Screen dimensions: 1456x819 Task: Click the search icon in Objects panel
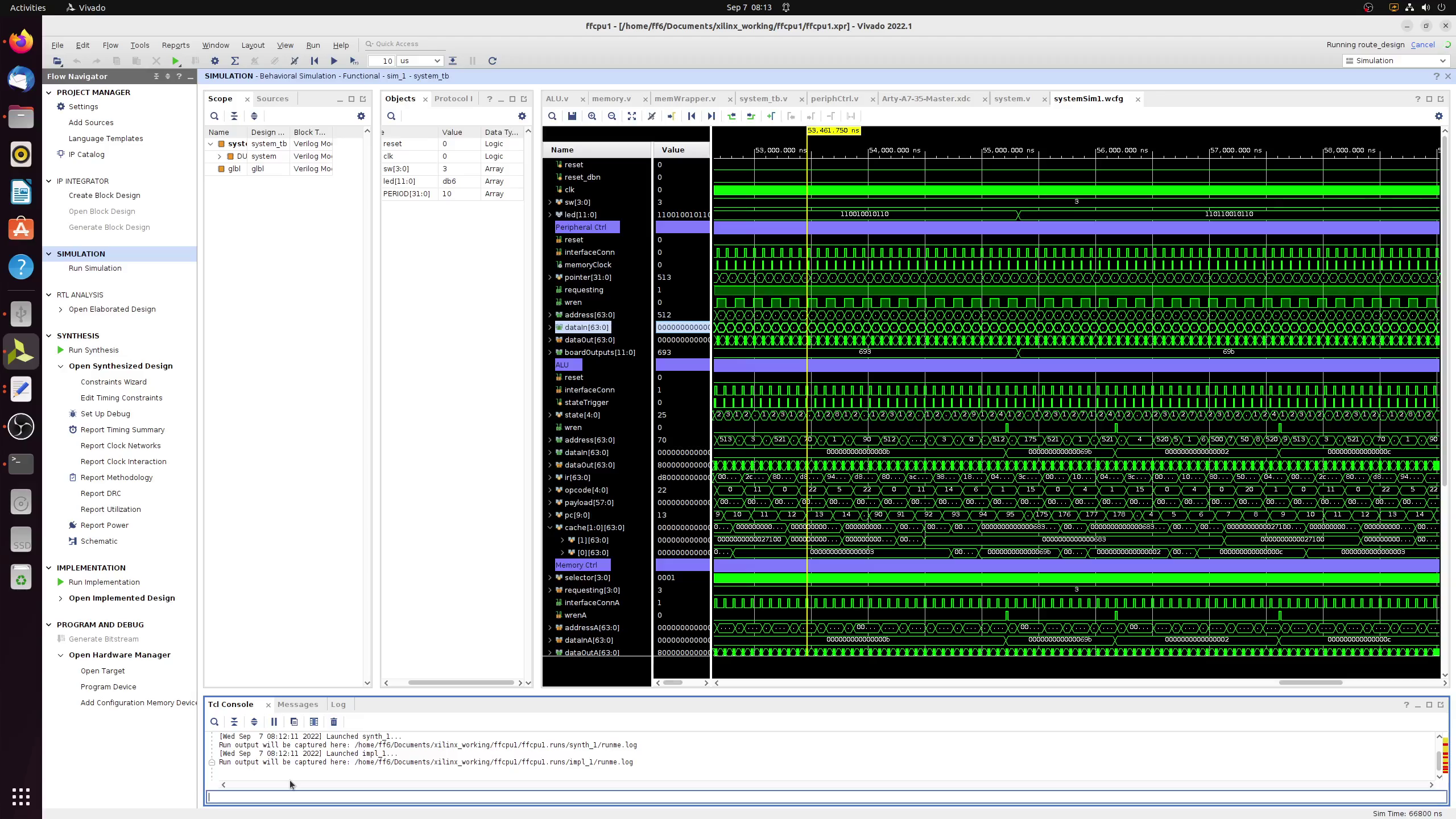(x=392, y=116)
